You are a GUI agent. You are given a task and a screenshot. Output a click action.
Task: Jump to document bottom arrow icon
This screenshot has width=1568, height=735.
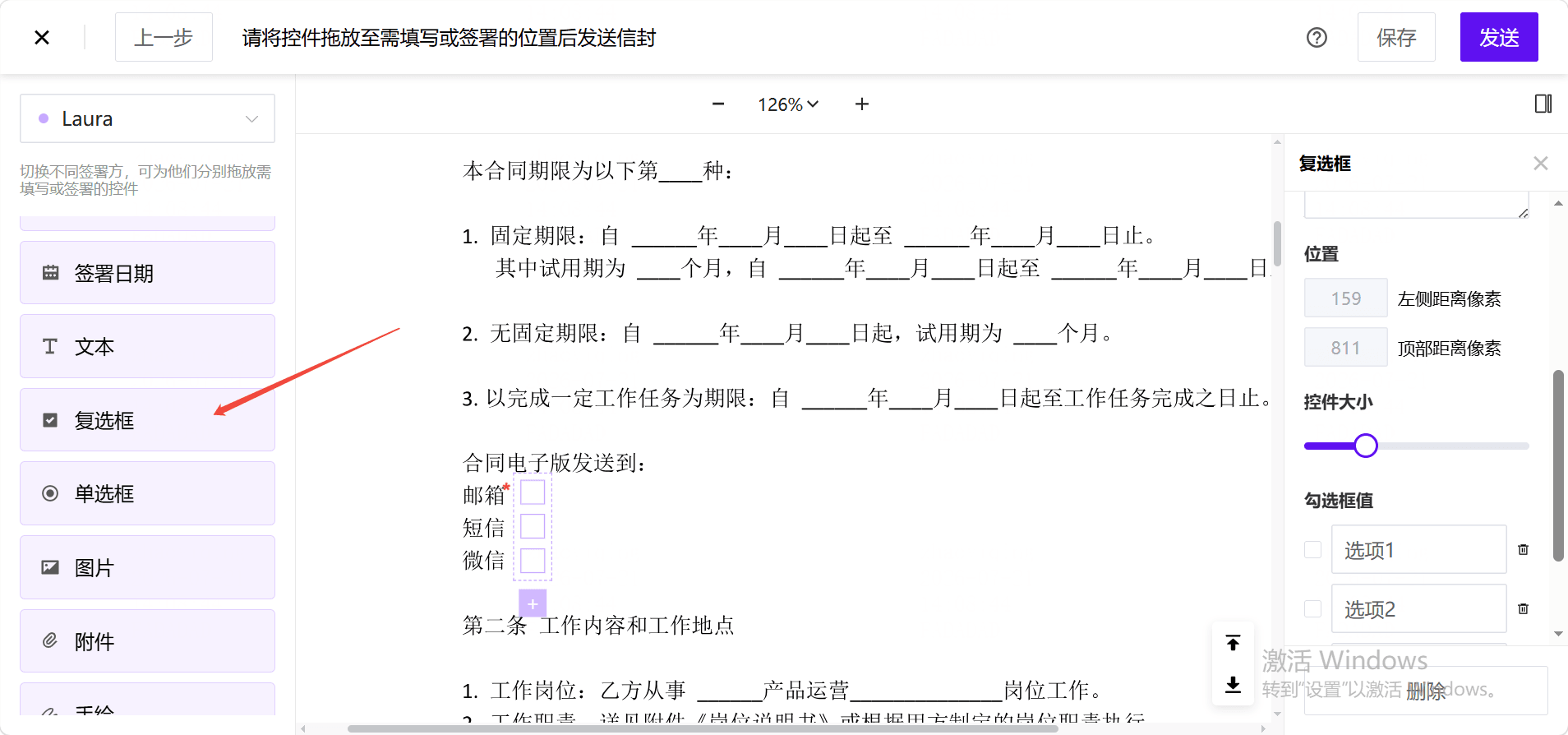[1233, 684]
